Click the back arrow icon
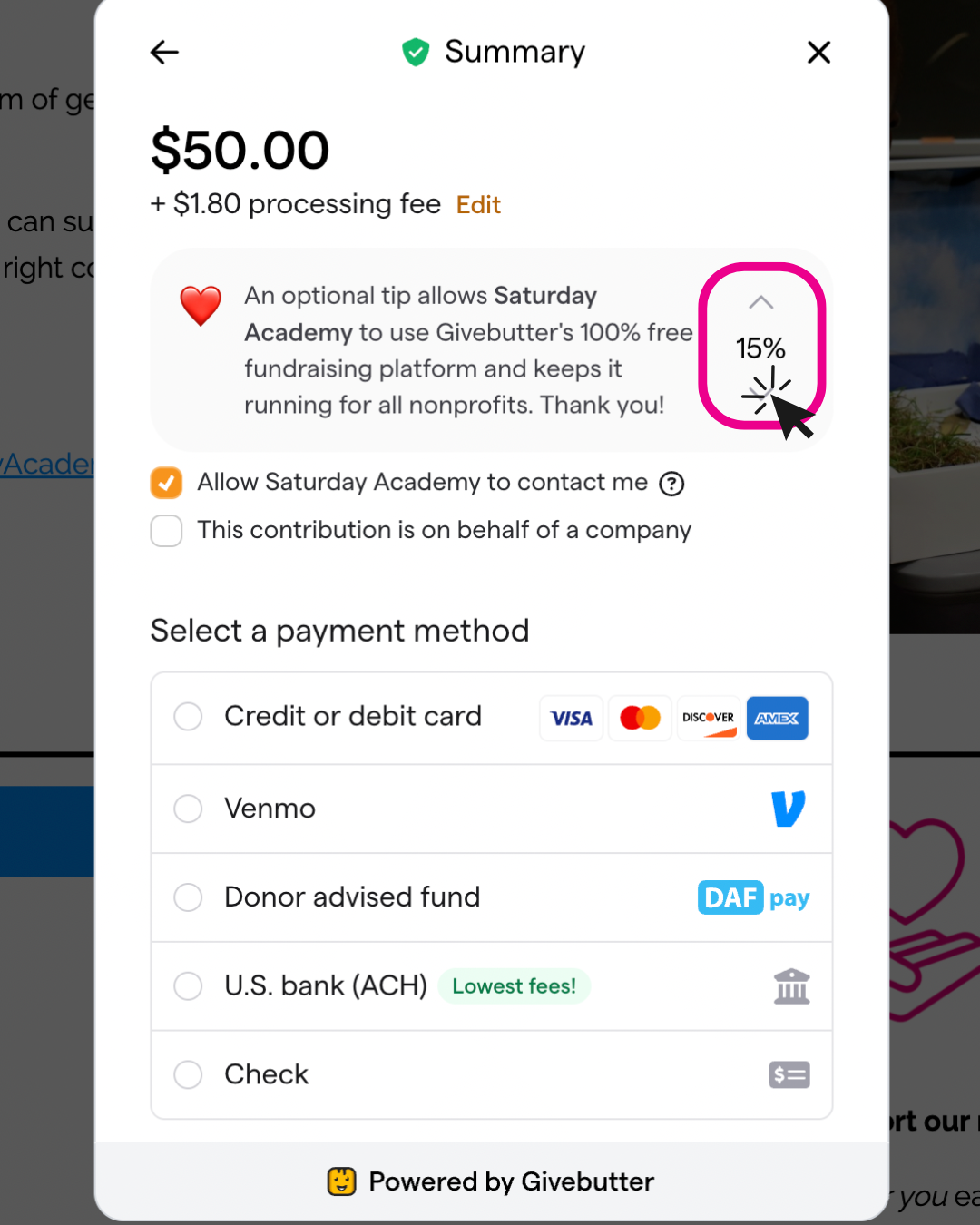The width and height of the screenshot is (980, 1225). [x=164, y=53]
